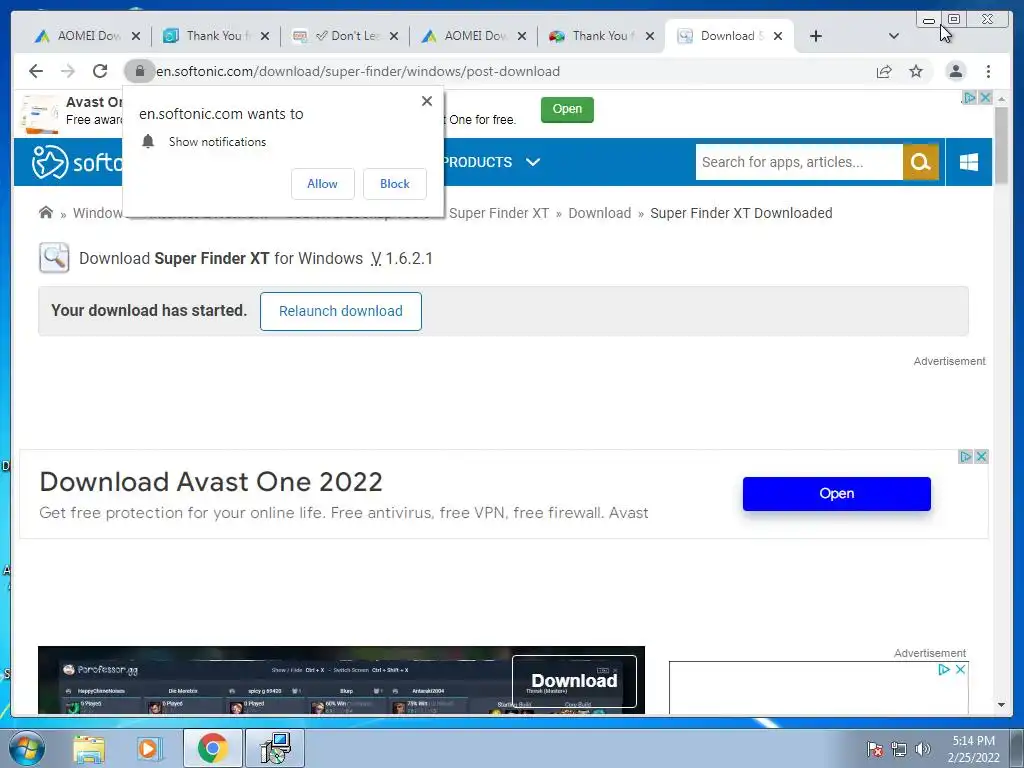Open Super Finder XT breadcrumb link
1024x768 pixels.
click(499, 213)
